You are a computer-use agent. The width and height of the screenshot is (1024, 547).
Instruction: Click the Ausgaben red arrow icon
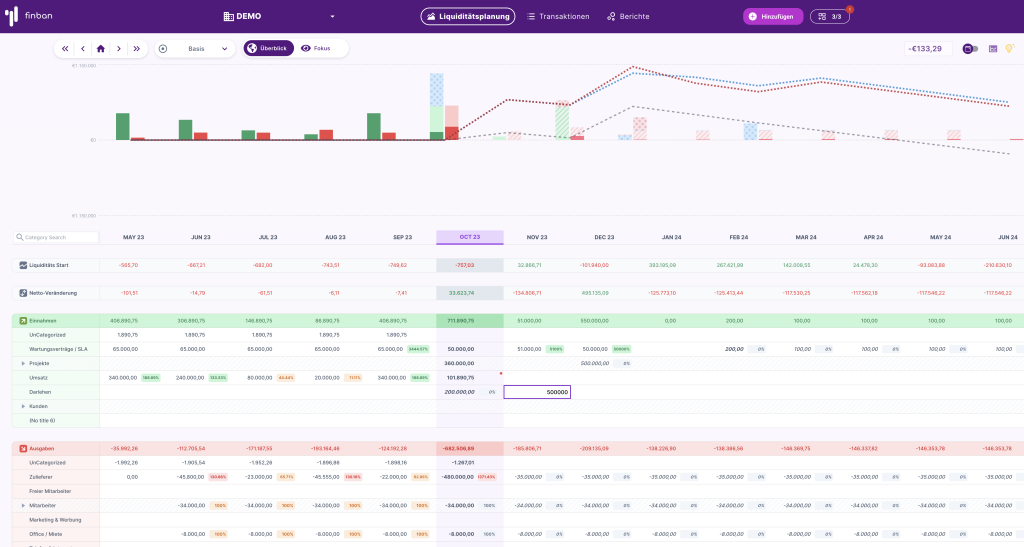coord(22,448)
